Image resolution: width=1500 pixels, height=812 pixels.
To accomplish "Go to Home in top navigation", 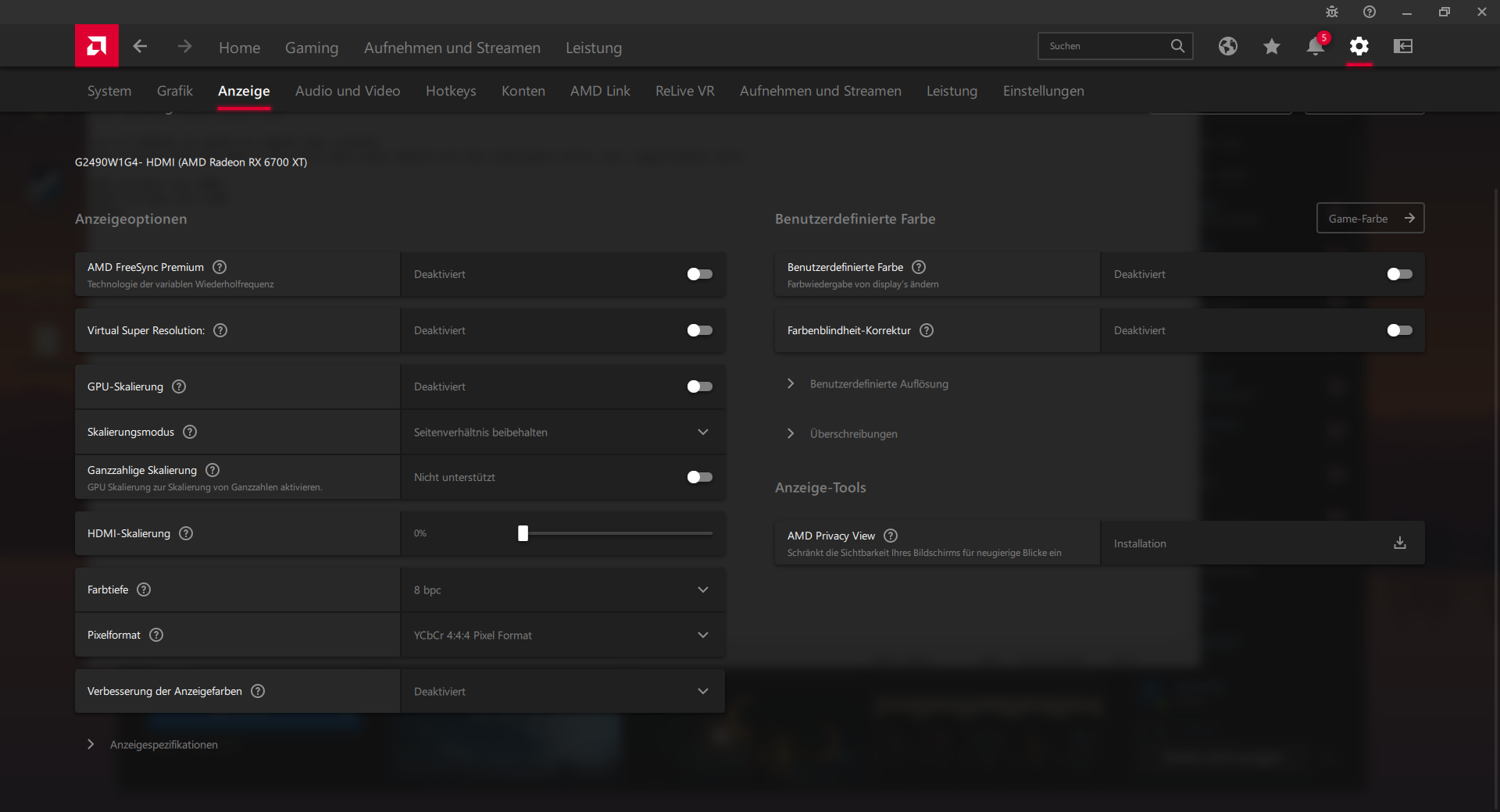I will [240, 48].
